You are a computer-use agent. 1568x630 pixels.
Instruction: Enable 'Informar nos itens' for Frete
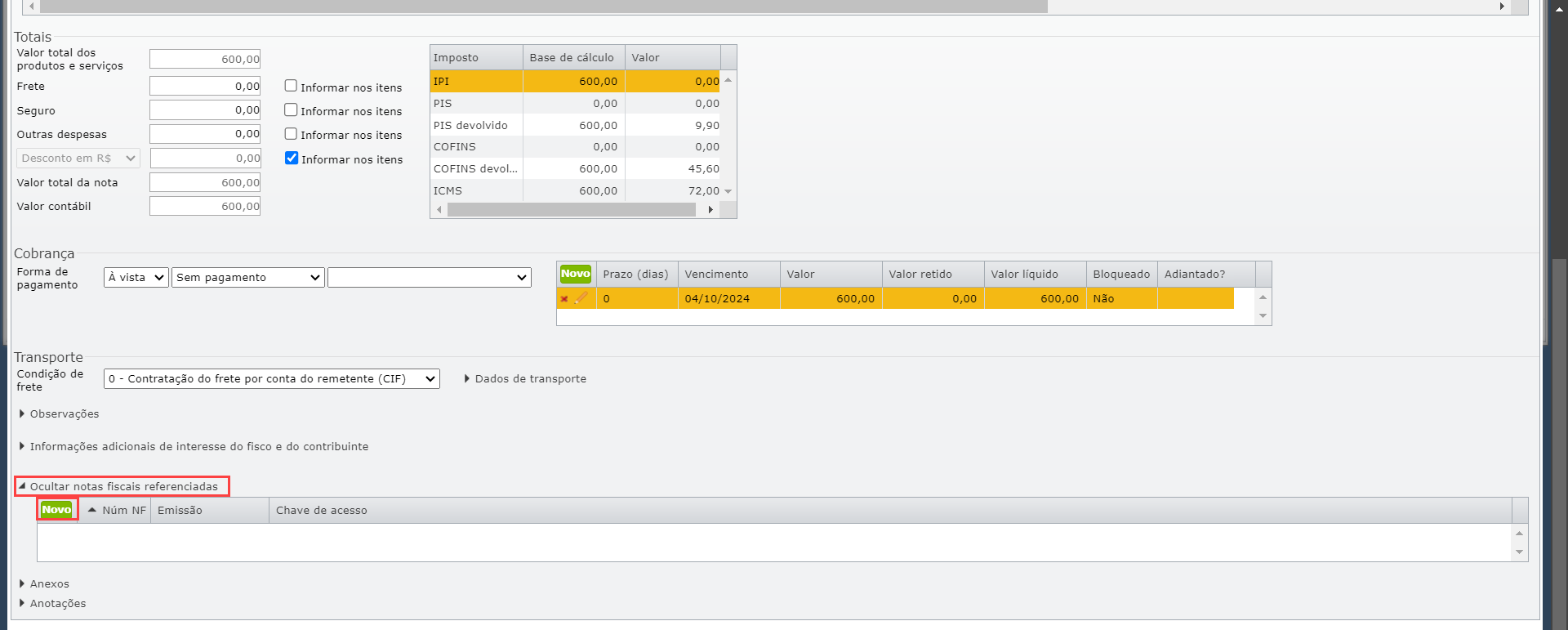coord(291,86)
